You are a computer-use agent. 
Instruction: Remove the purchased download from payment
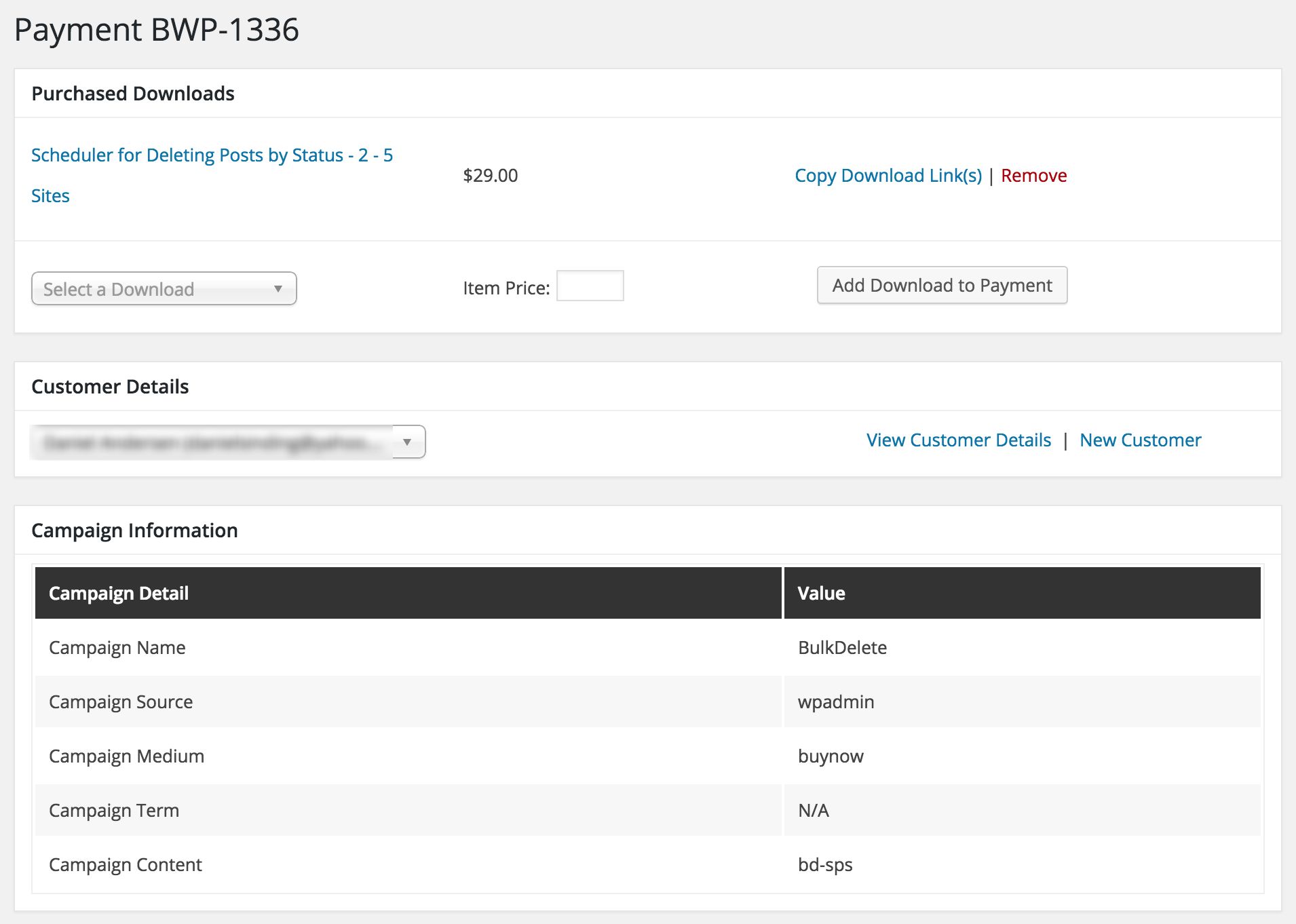click(1033, 176)
